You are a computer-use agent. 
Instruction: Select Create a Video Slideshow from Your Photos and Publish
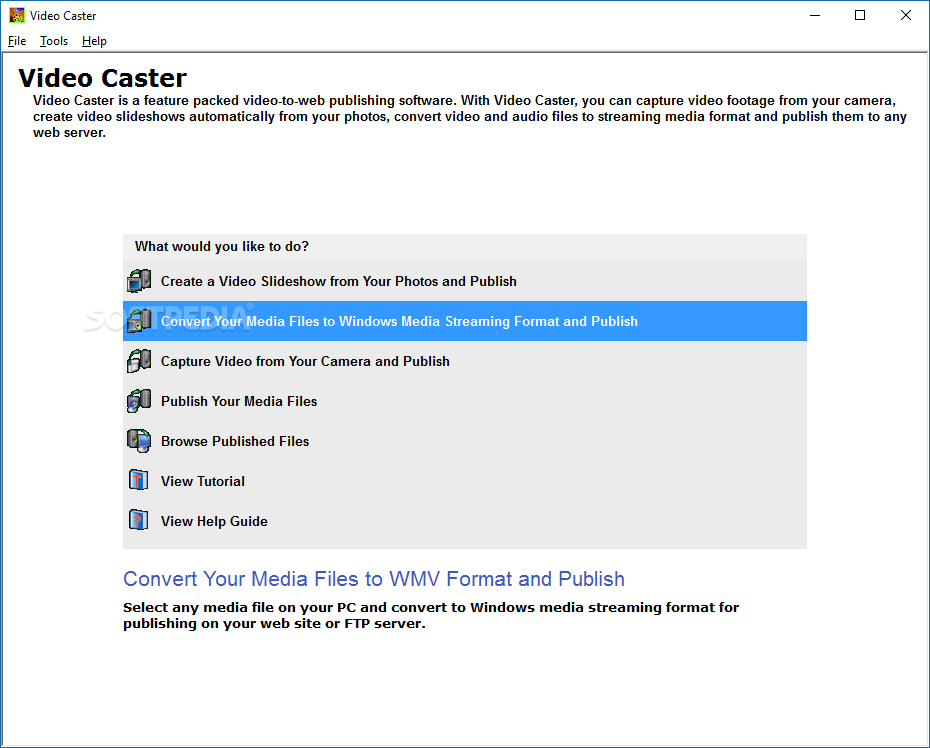pos(464,281)
